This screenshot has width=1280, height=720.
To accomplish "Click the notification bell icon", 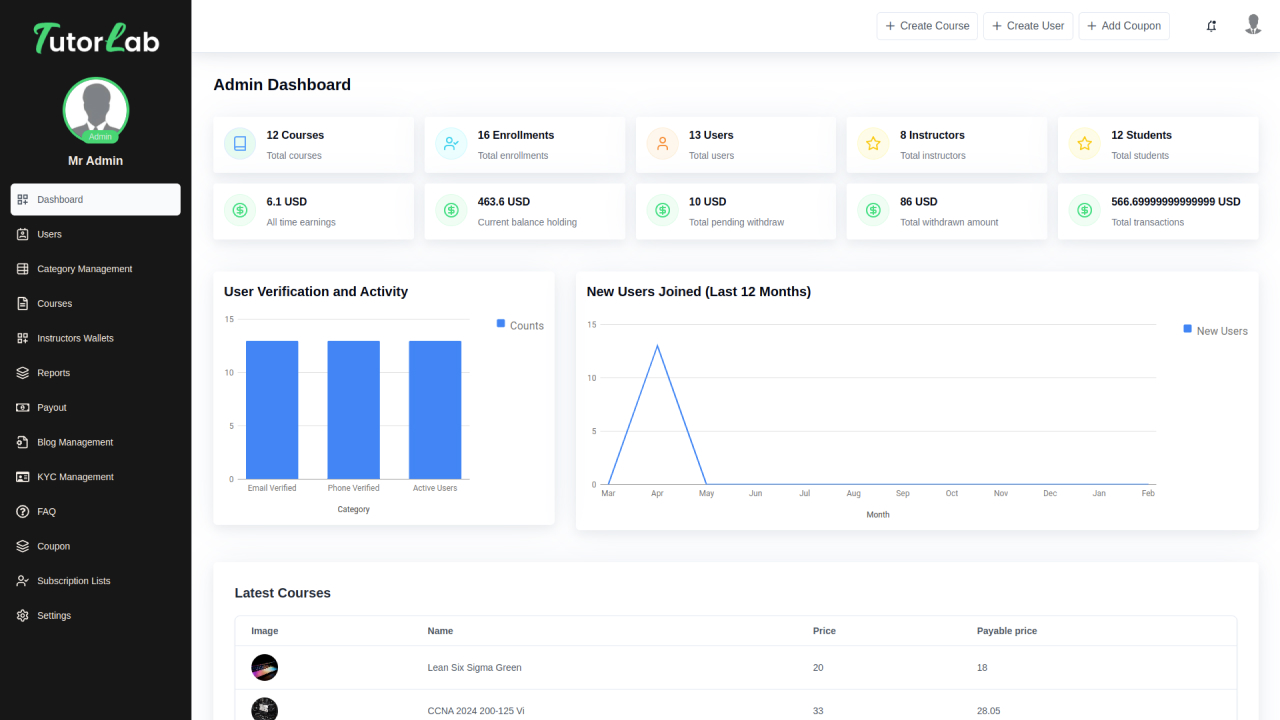I will click(1211, 25).
